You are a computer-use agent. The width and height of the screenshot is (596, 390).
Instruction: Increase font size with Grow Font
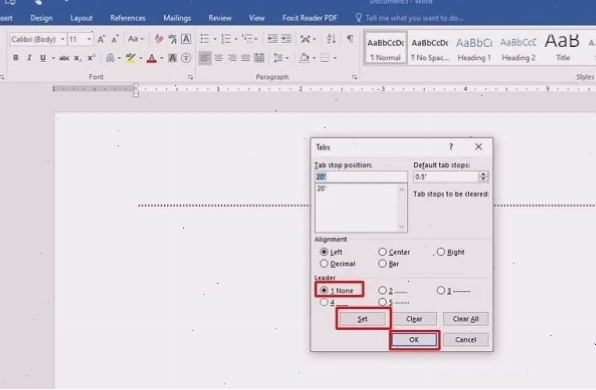point(101,39)
